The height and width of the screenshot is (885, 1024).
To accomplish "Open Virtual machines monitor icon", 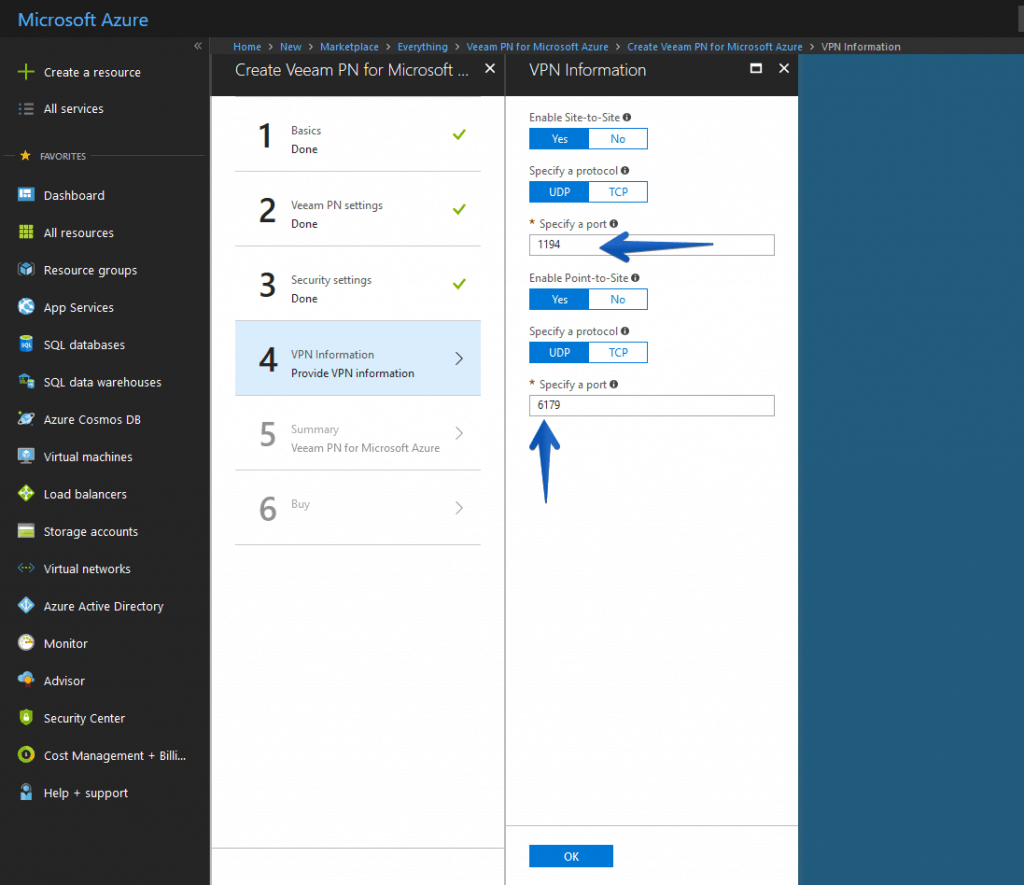I will pos(26,456).
